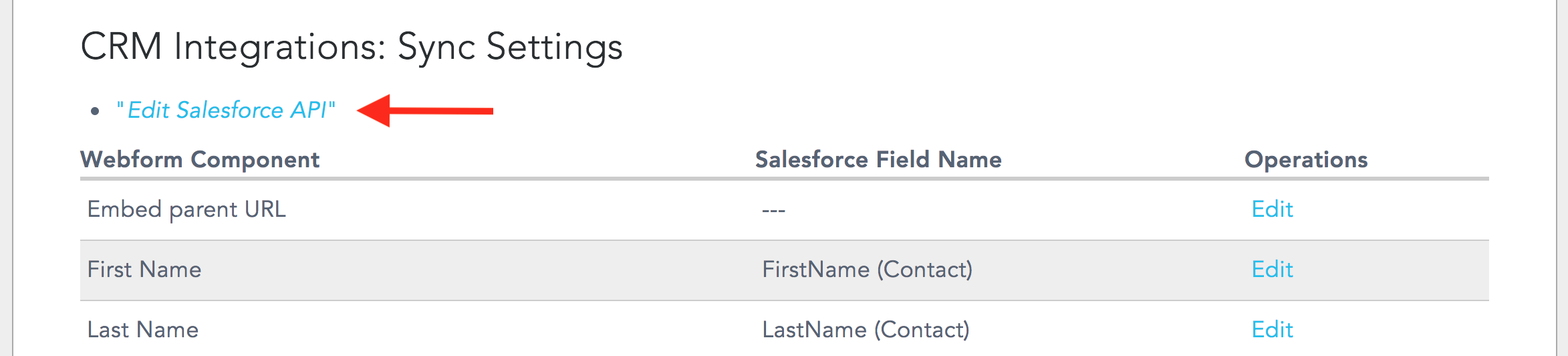
Task: Click Edit for the Last Name row
Action: (x=1272, y=330)
